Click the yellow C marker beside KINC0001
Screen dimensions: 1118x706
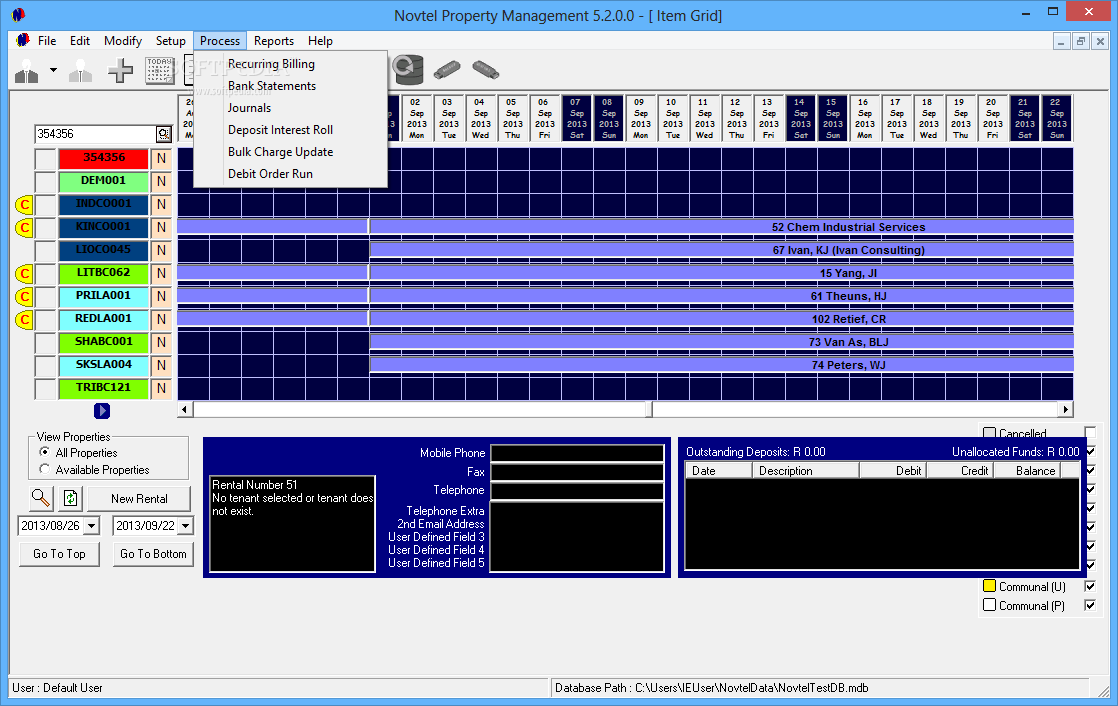[24, 227]
